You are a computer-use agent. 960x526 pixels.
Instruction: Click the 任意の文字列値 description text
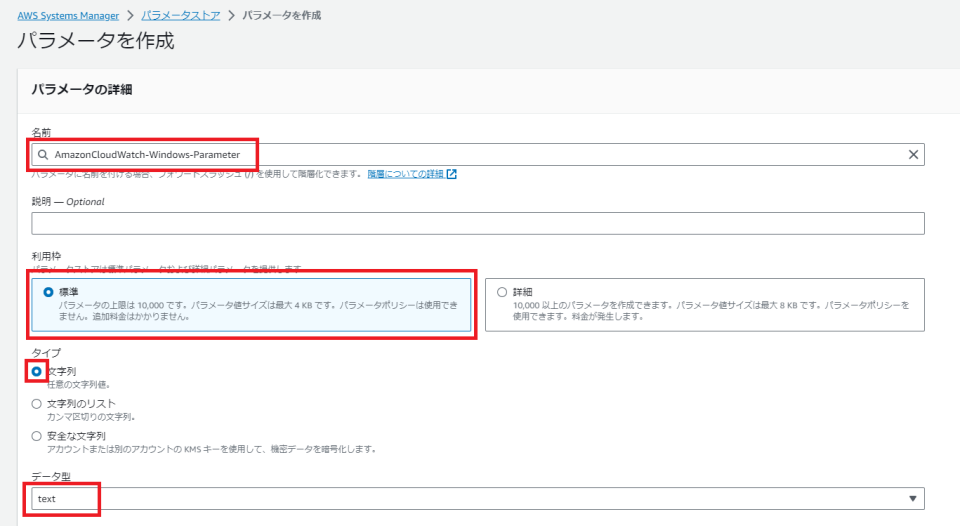click(78, 385)
